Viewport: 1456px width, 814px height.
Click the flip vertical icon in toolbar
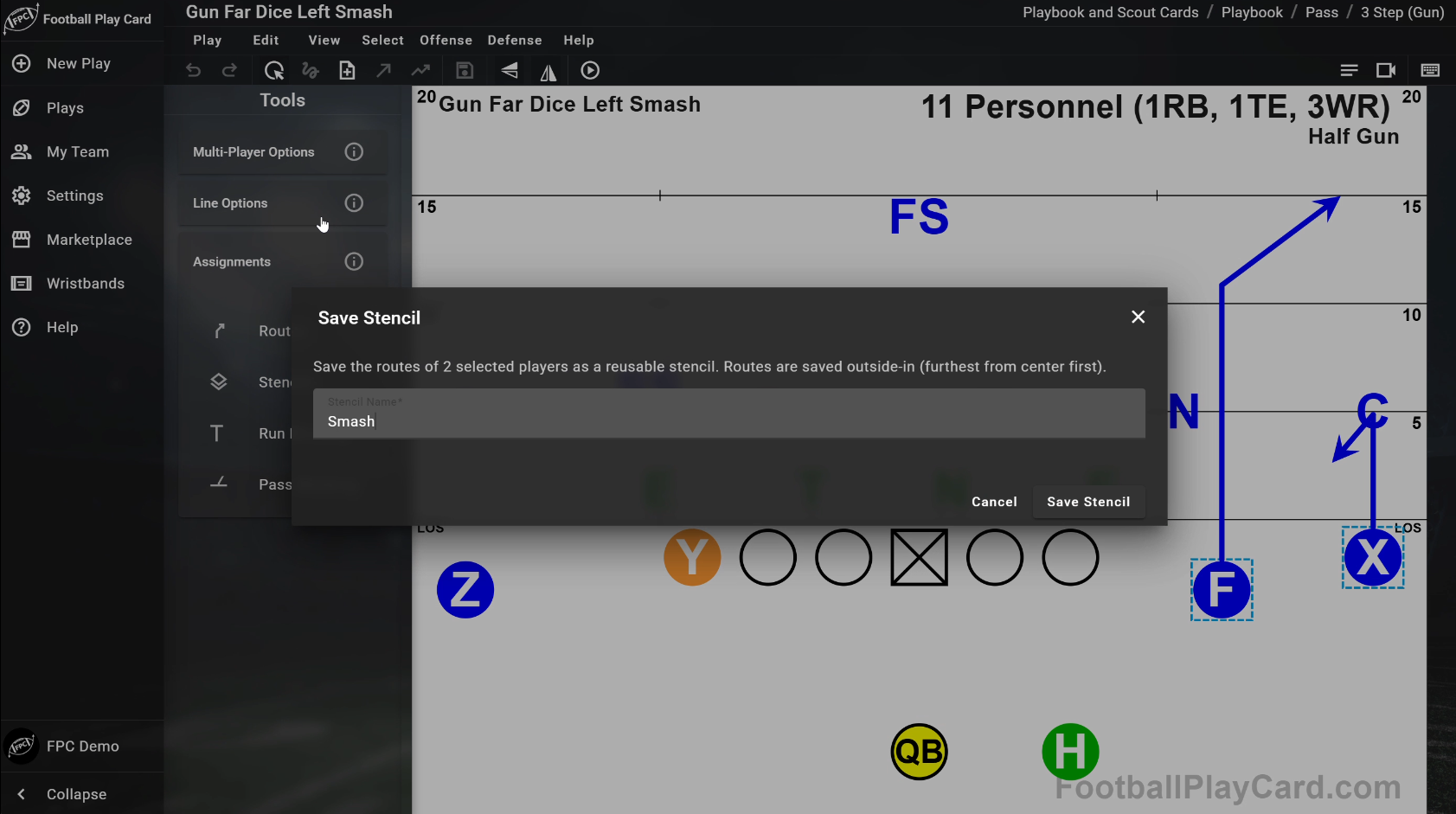tap(510, 71)
